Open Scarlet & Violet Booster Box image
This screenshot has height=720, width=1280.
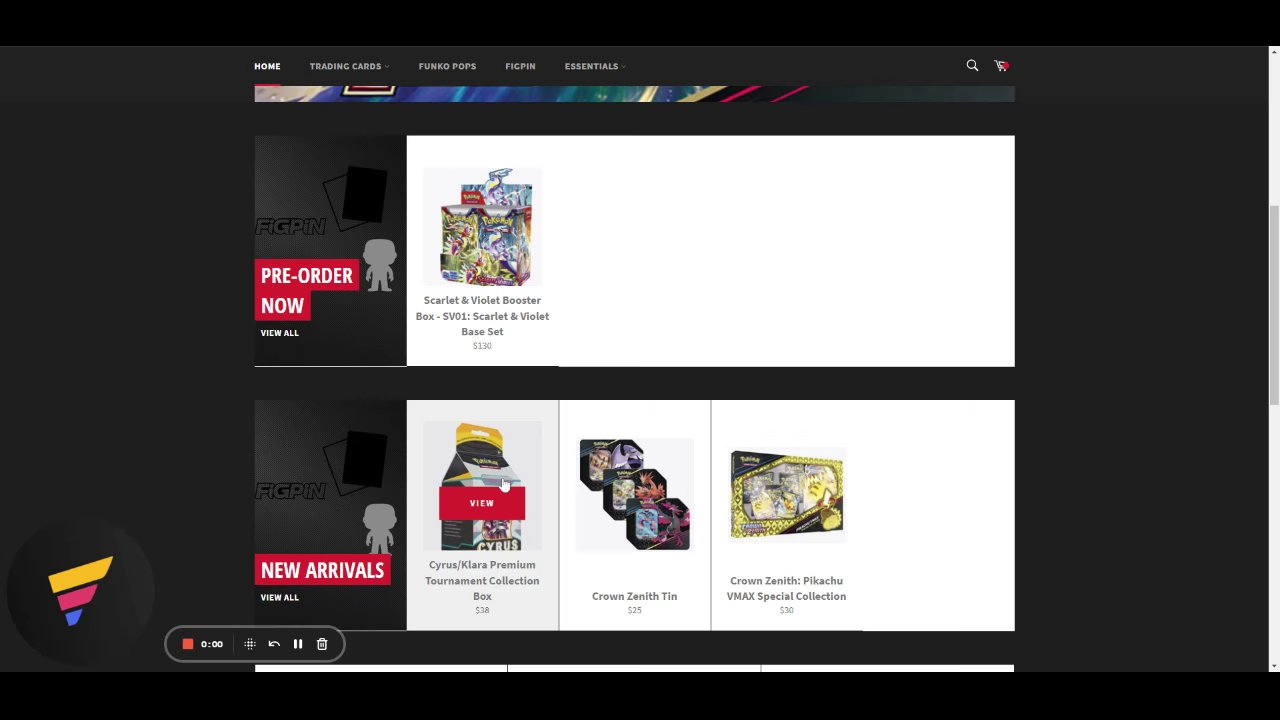click(482, 227)
